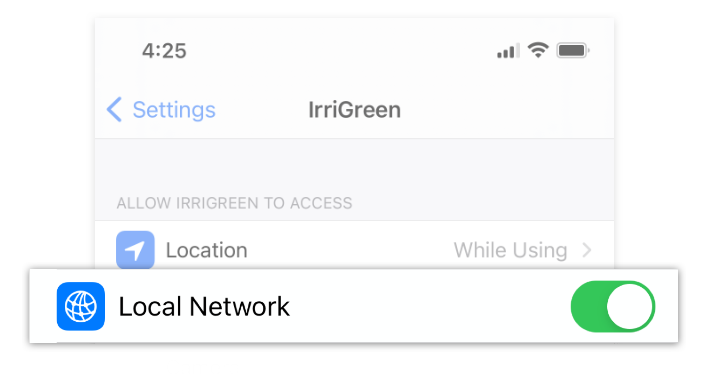This screenshot has height=374, width=705.
Task: Tap the battery indicator icon
Action: (573, 50)
